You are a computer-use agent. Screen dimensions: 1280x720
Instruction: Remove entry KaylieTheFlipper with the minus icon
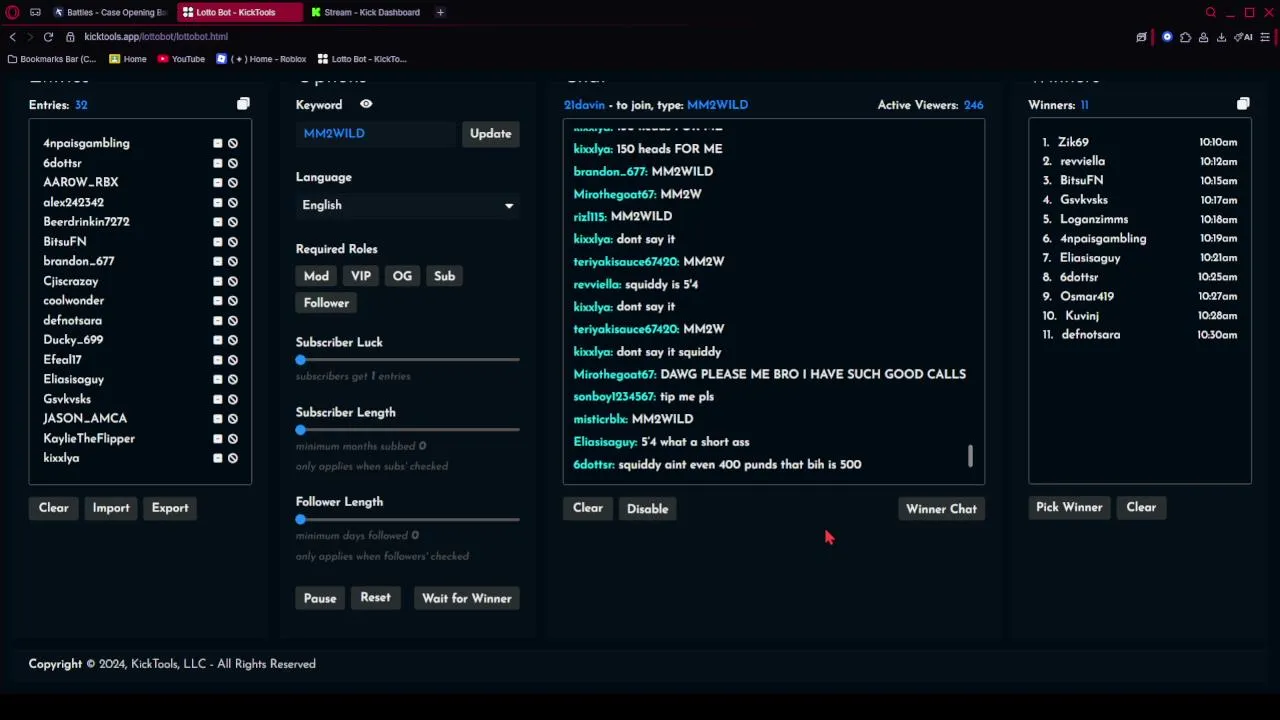click(218, 439)
